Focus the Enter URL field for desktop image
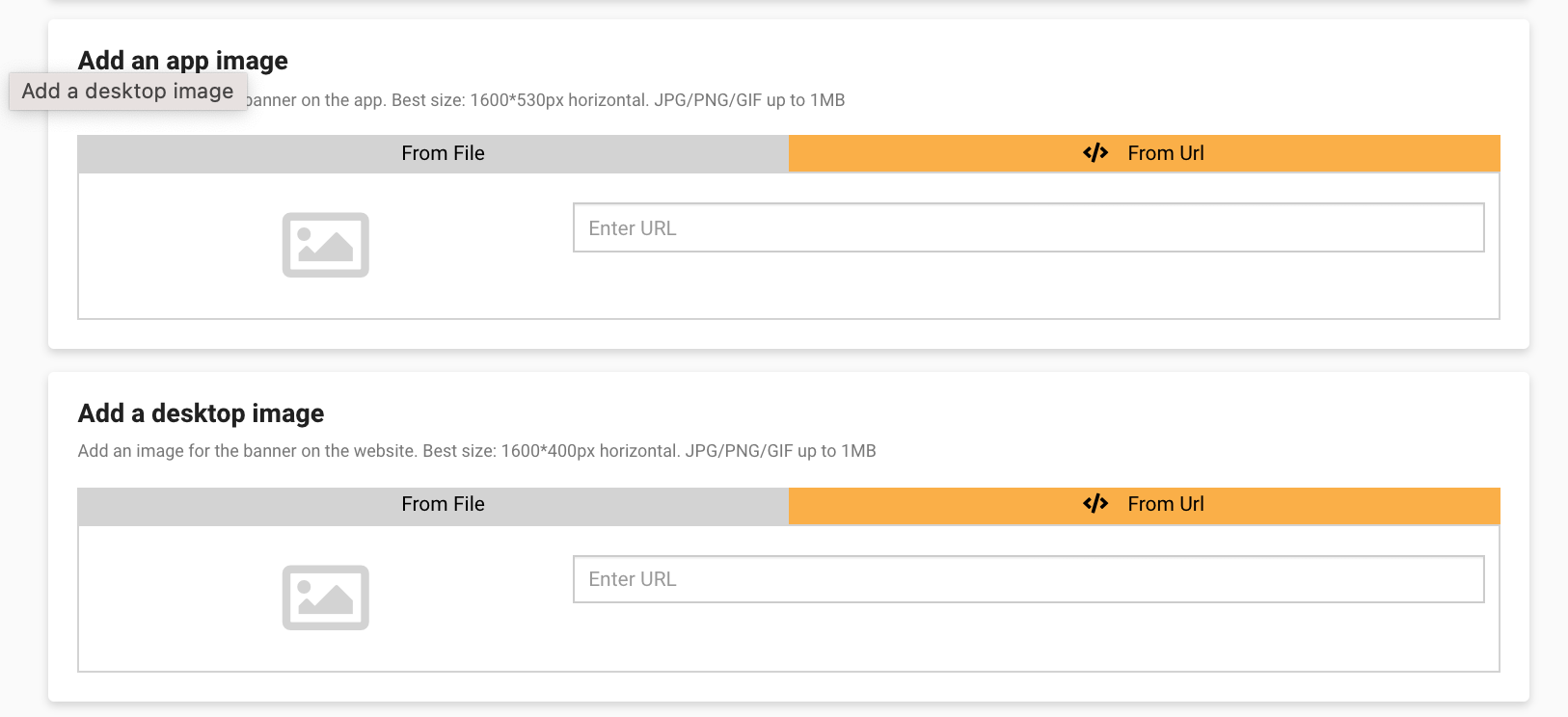This screenshot has width=1568, height=717. [1029, 579]
